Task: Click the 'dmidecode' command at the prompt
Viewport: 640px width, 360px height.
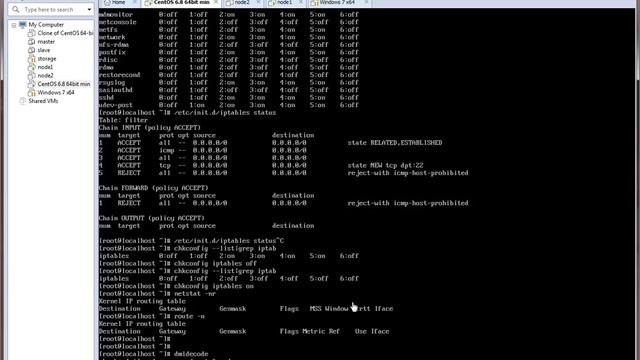Action: [191, 354]
